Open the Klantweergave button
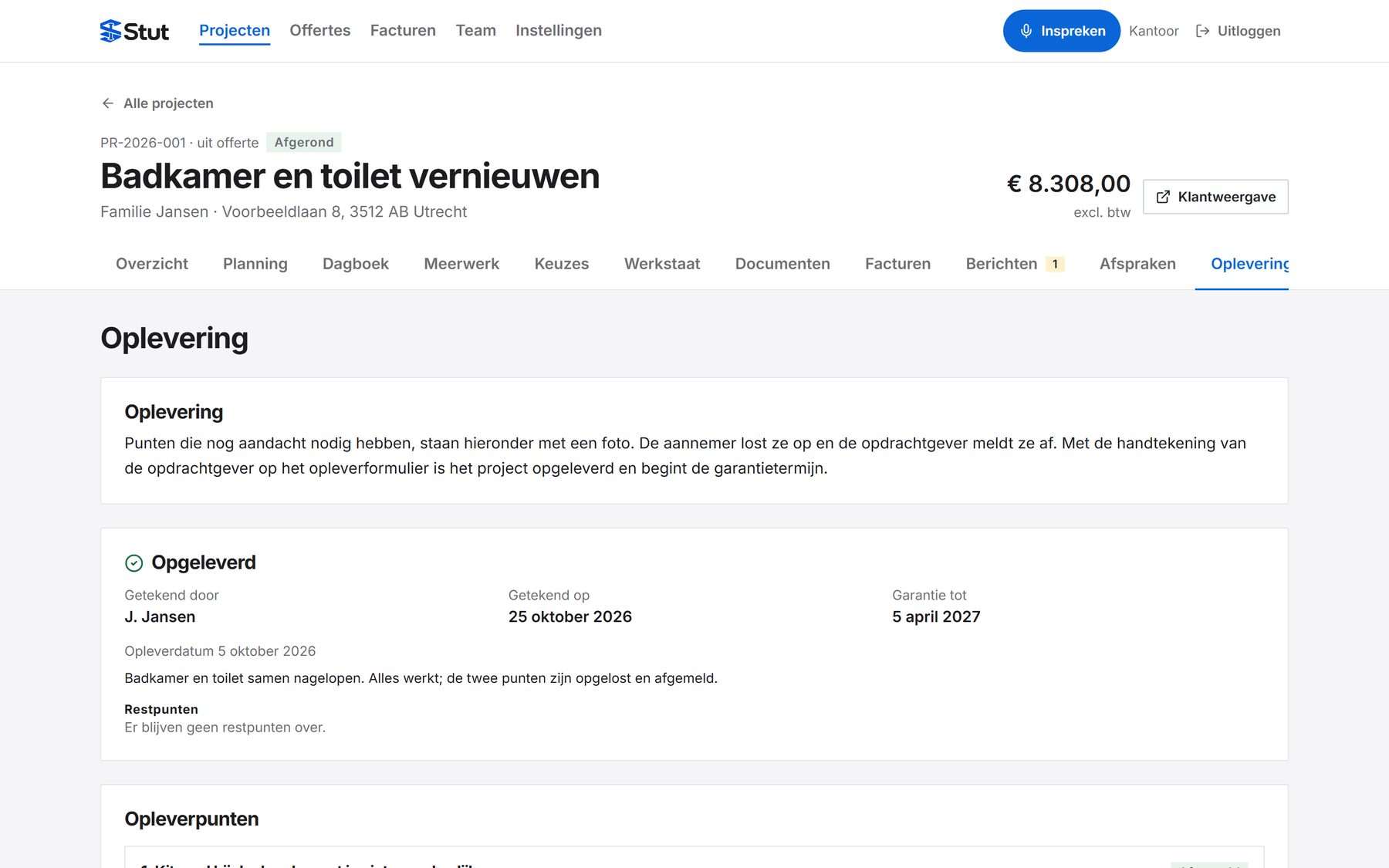1389x868 pixels. (1215, 197)
